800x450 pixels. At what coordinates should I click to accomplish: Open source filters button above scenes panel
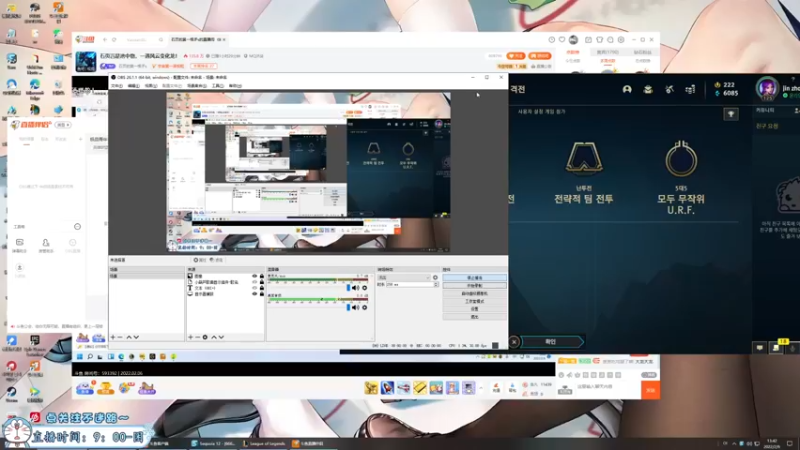point(216,260)
